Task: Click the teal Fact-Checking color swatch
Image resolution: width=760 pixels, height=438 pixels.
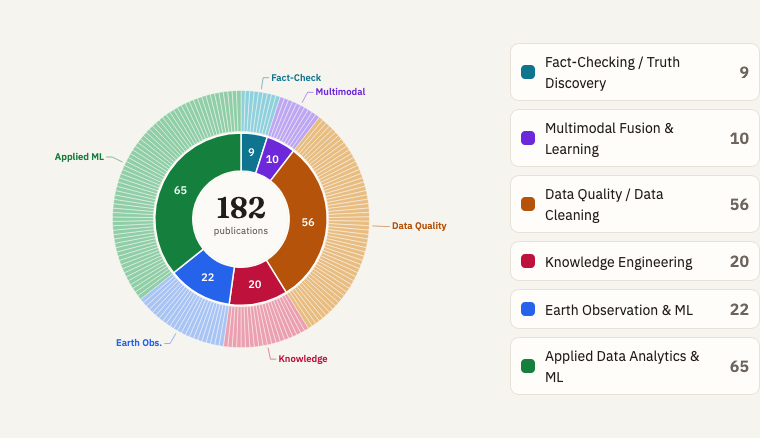Action: tap(528, 72)
